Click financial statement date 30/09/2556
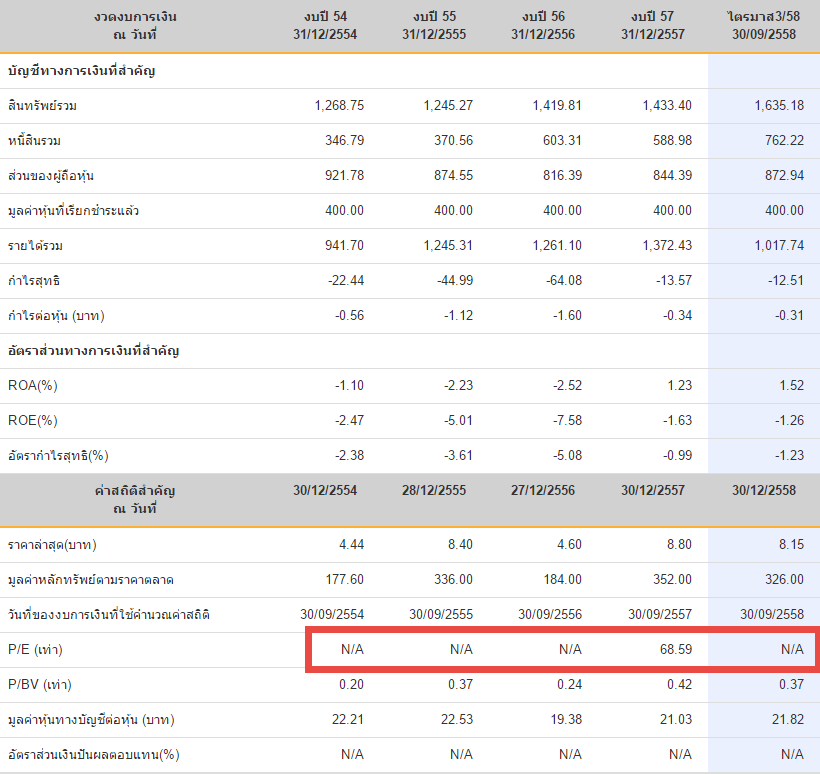Viewport: 820px width, 774px height. (550, 614)
